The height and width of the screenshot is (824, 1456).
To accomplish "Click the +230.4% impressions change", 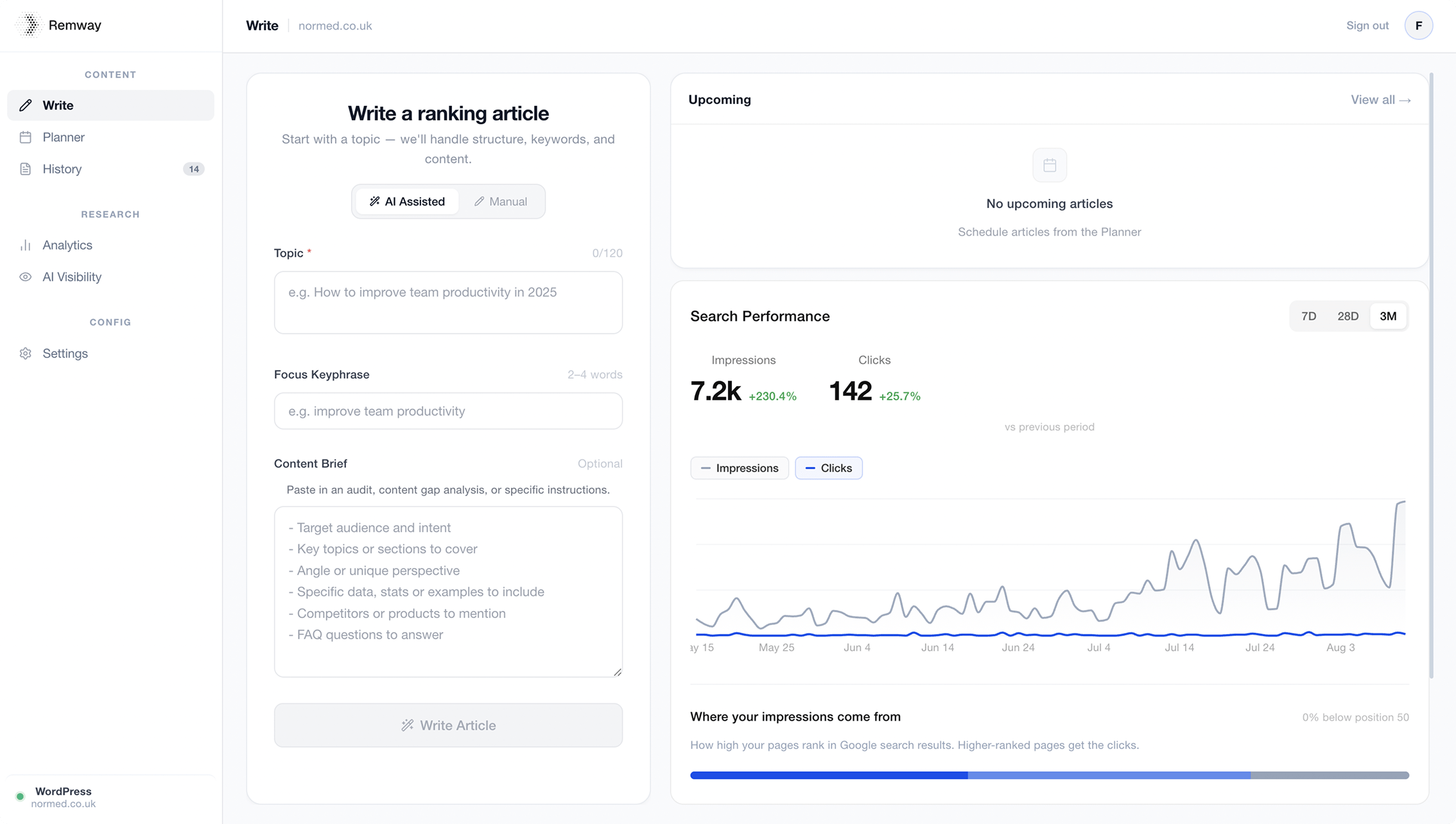I will point(773,397).
